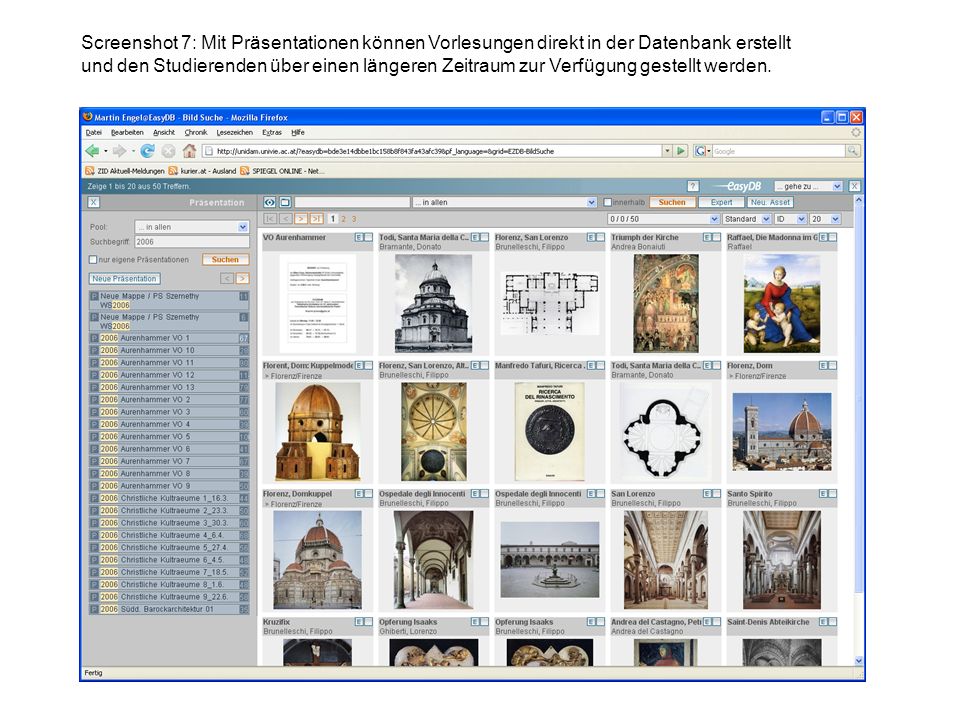Click E icon on Raffael, Die Madonna card
This screenshot has height=720, width=960.
(823, 238)
